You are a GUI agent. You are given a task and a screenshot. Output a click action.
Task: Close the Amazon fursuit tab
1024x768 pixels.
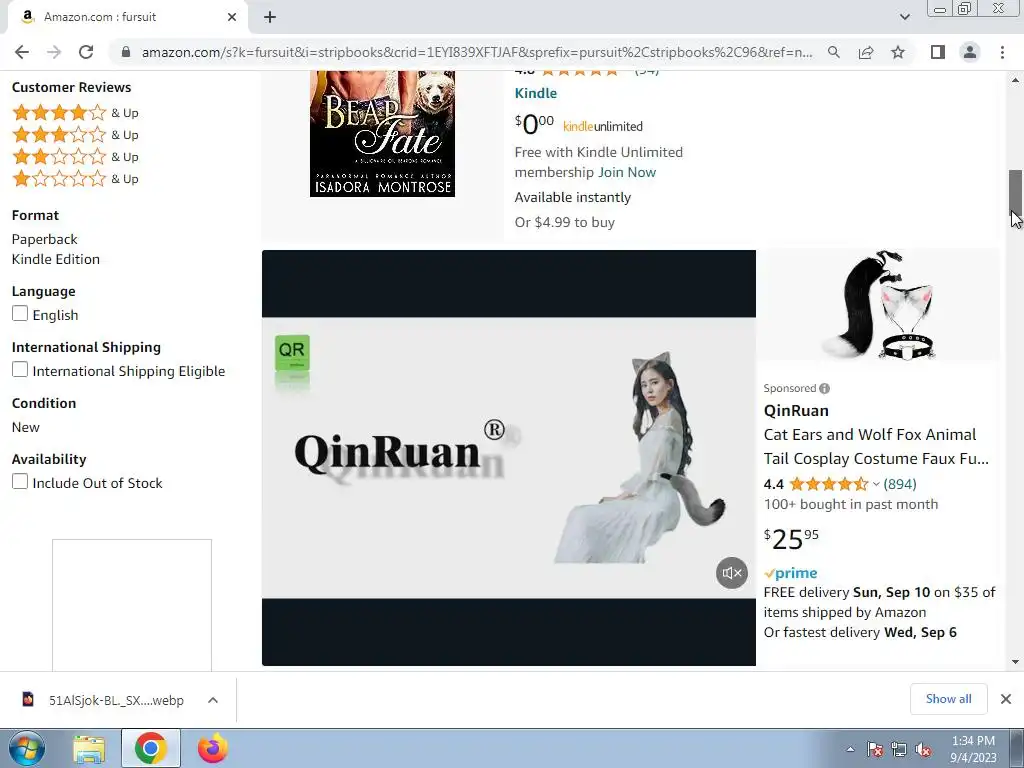[232, 17]
